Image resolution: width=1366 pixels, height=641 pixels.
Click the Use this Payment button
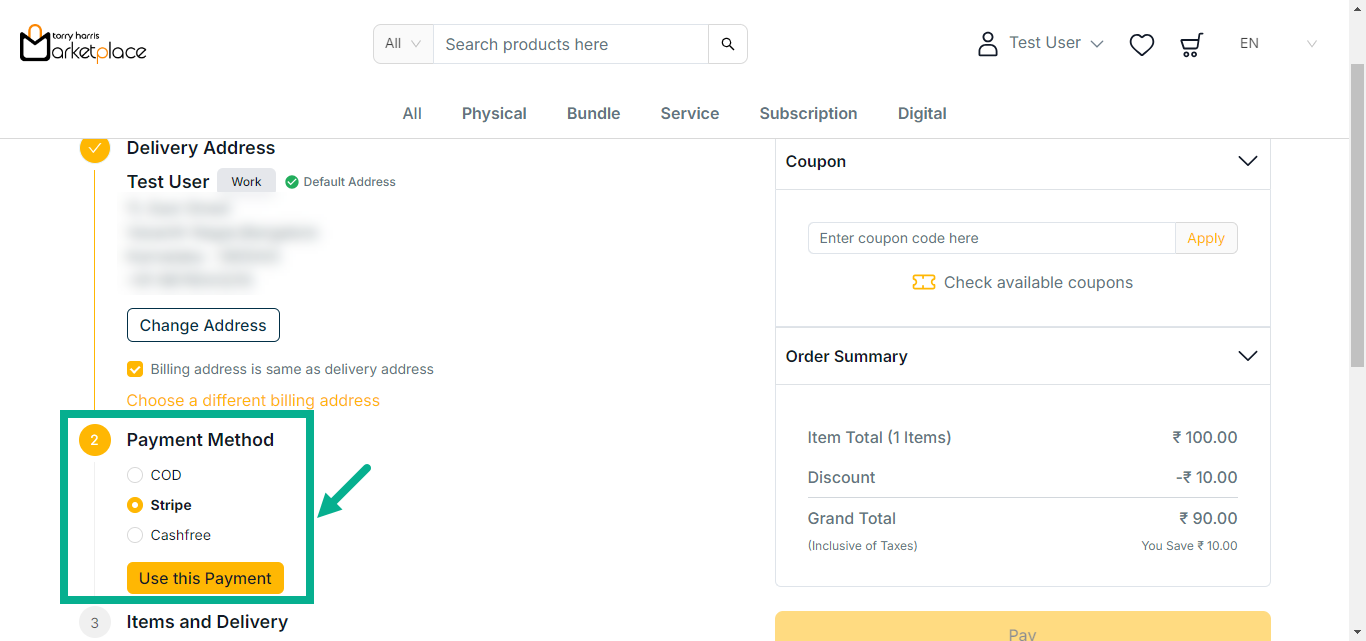[x=205, y=578]
